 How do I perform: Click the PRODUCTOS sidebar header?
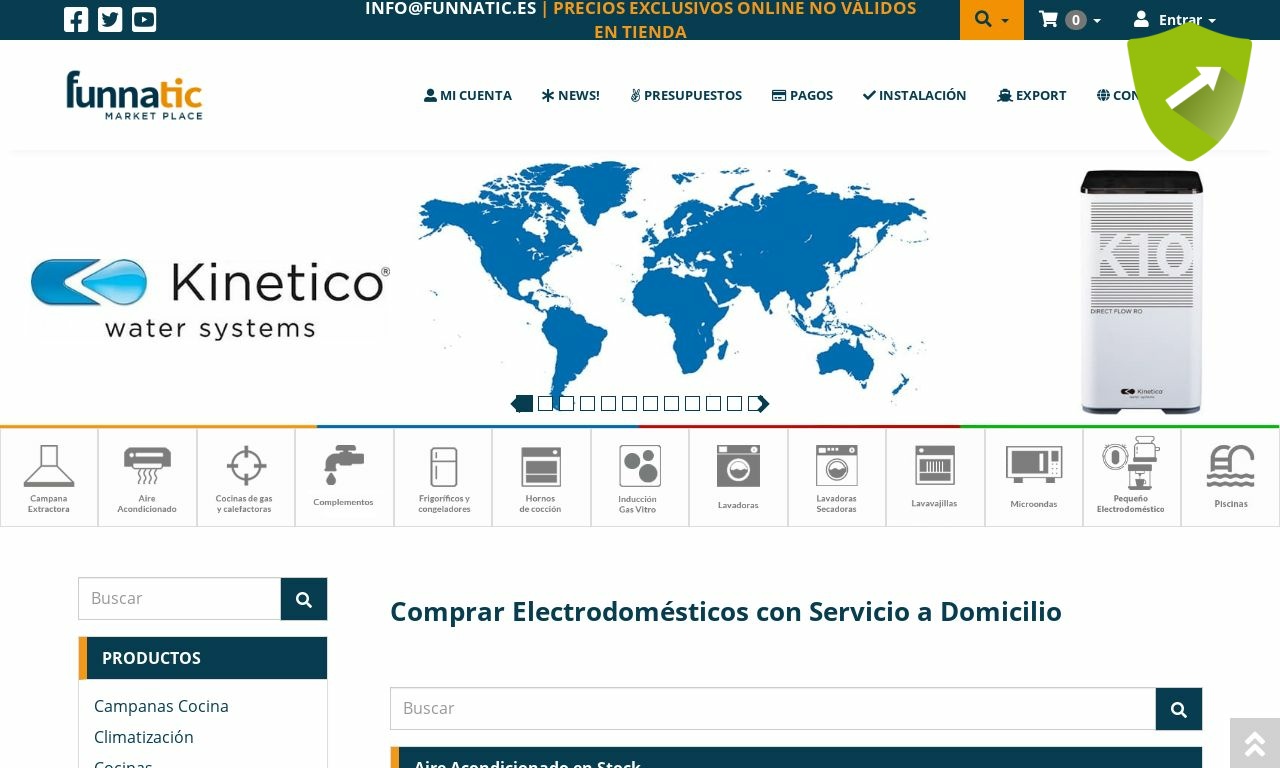(x=203, y=658)
